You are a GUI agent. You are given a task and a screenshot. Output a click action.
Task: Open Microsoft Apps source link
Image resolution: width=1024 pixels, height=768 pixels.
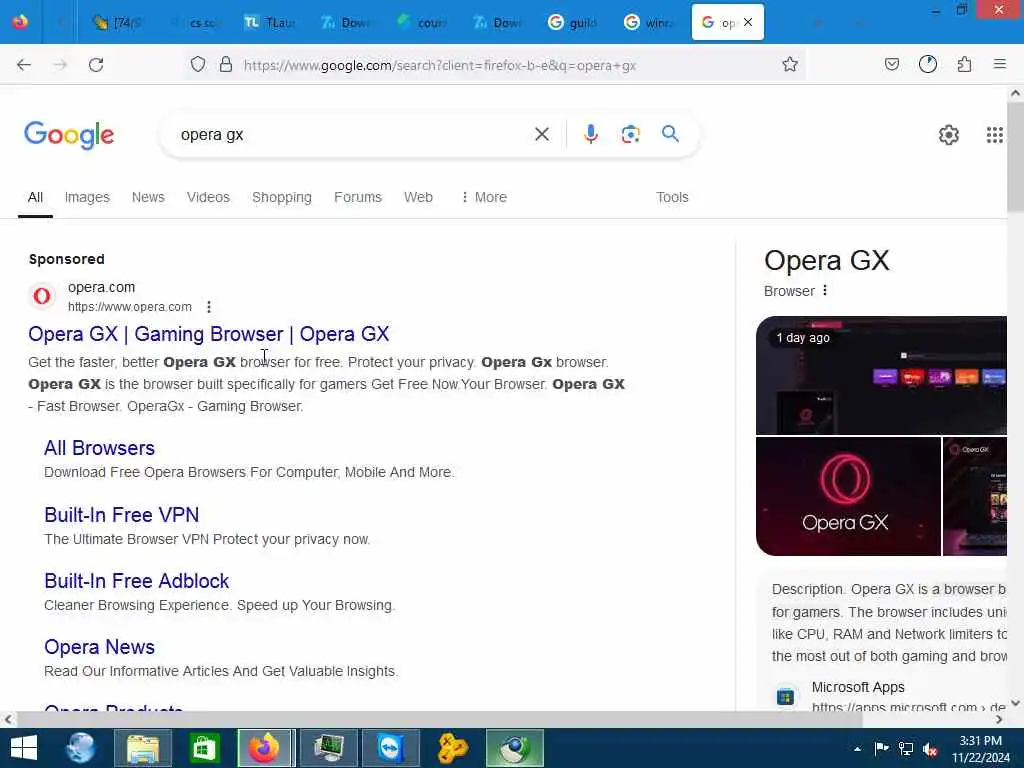858,687
